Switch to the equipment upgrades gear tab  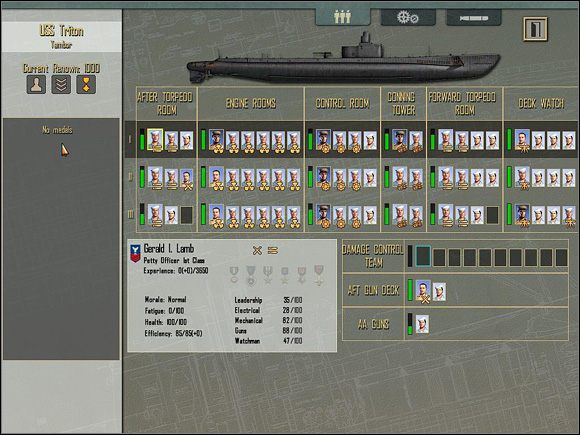tap(408, 17)
